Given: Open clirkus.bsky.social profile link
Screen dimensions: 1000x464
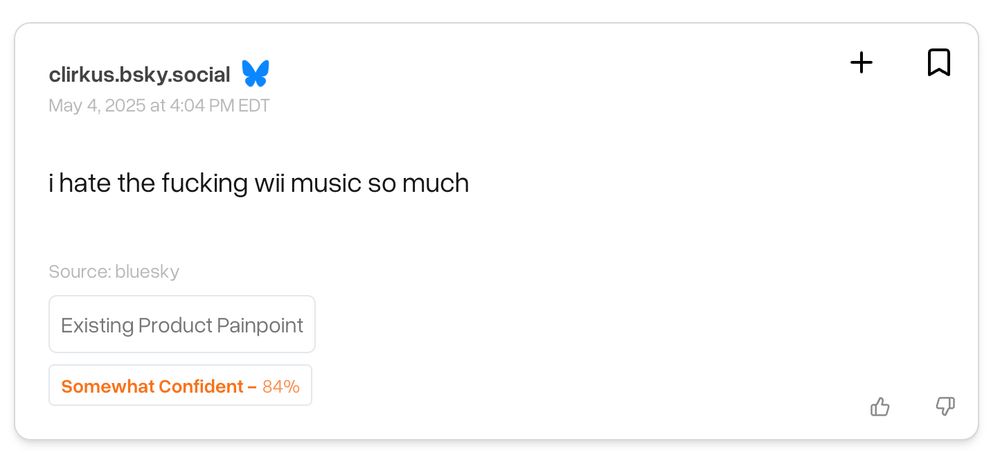Looking at the screenshot, I should pyautogui.click(x=139, y=75).
